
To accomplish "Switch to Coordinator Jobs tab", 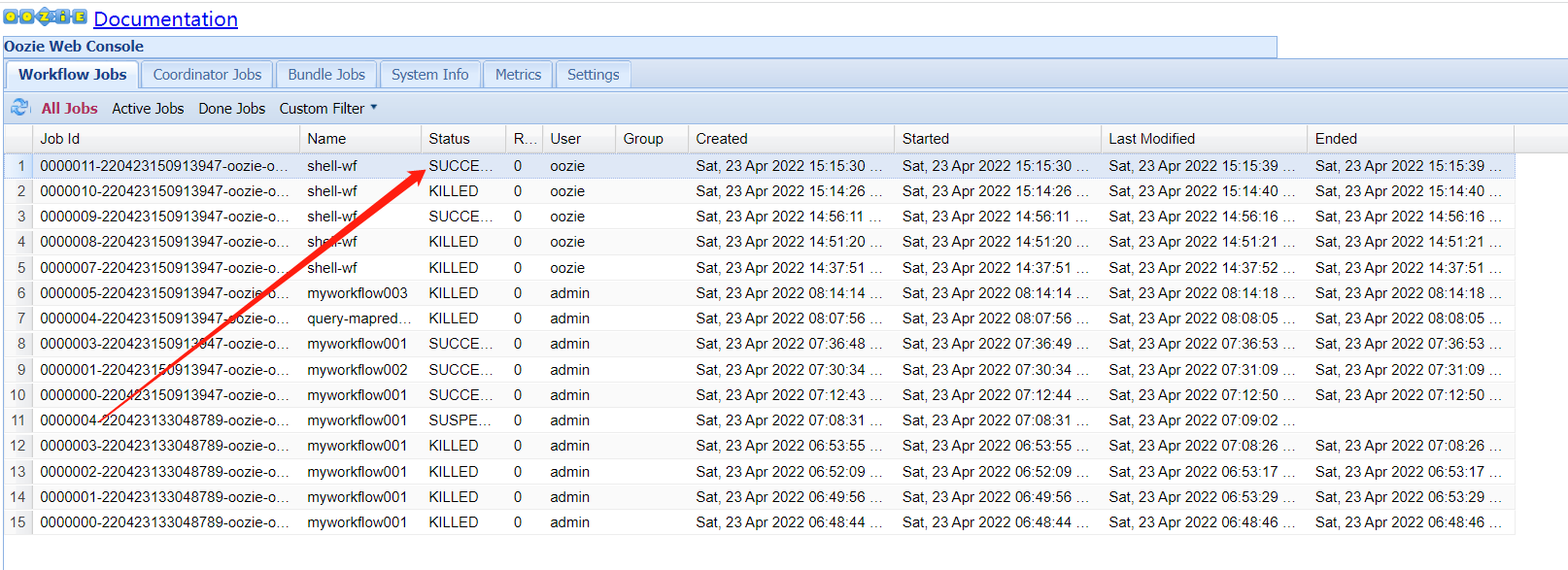I will [x=207, y=75].
